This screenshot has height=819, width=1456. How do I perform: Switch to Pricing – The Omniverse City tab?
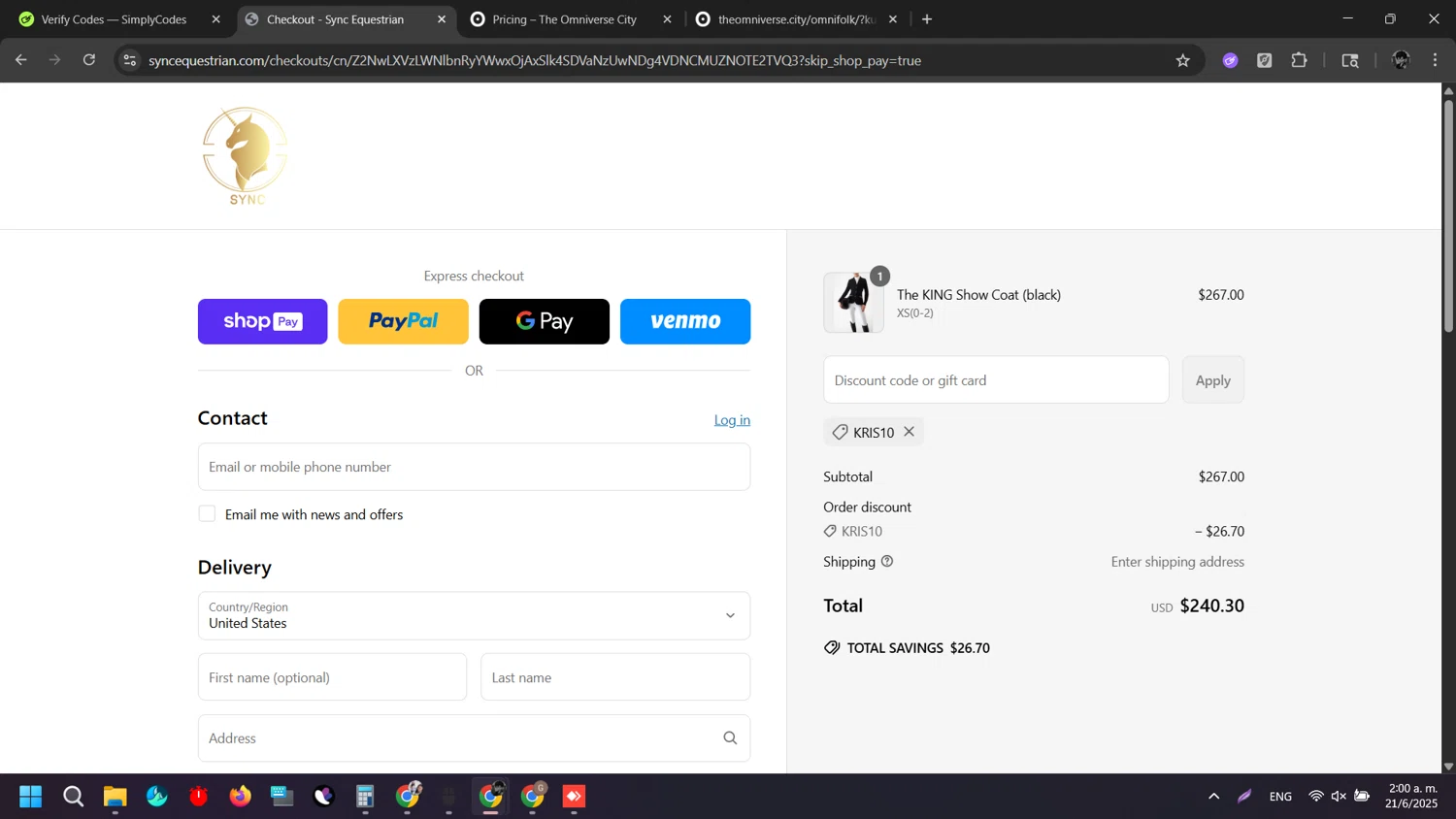click(564, 19)
